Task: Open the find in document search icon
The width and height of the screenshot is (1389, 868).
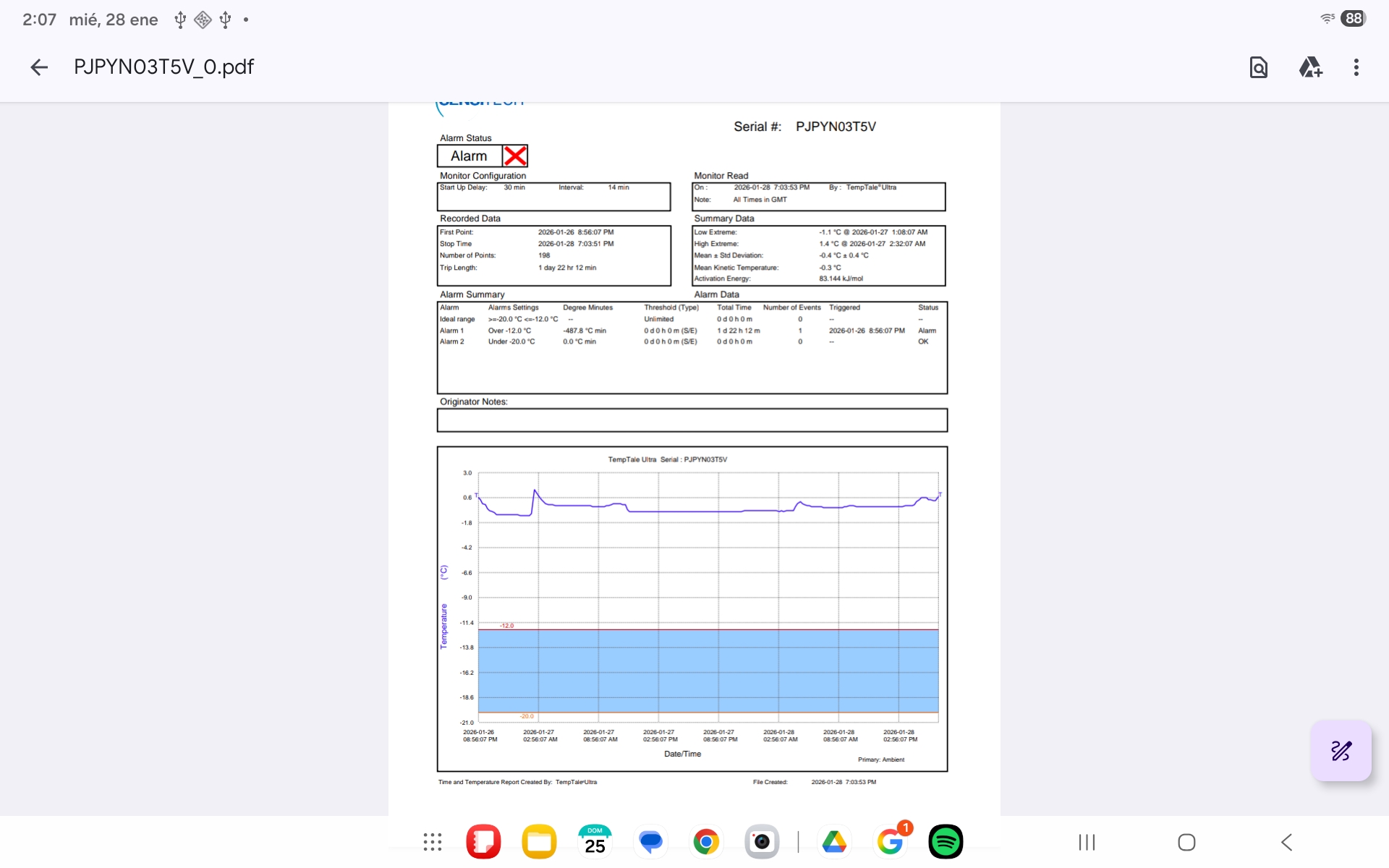Action: point(1258,67)
